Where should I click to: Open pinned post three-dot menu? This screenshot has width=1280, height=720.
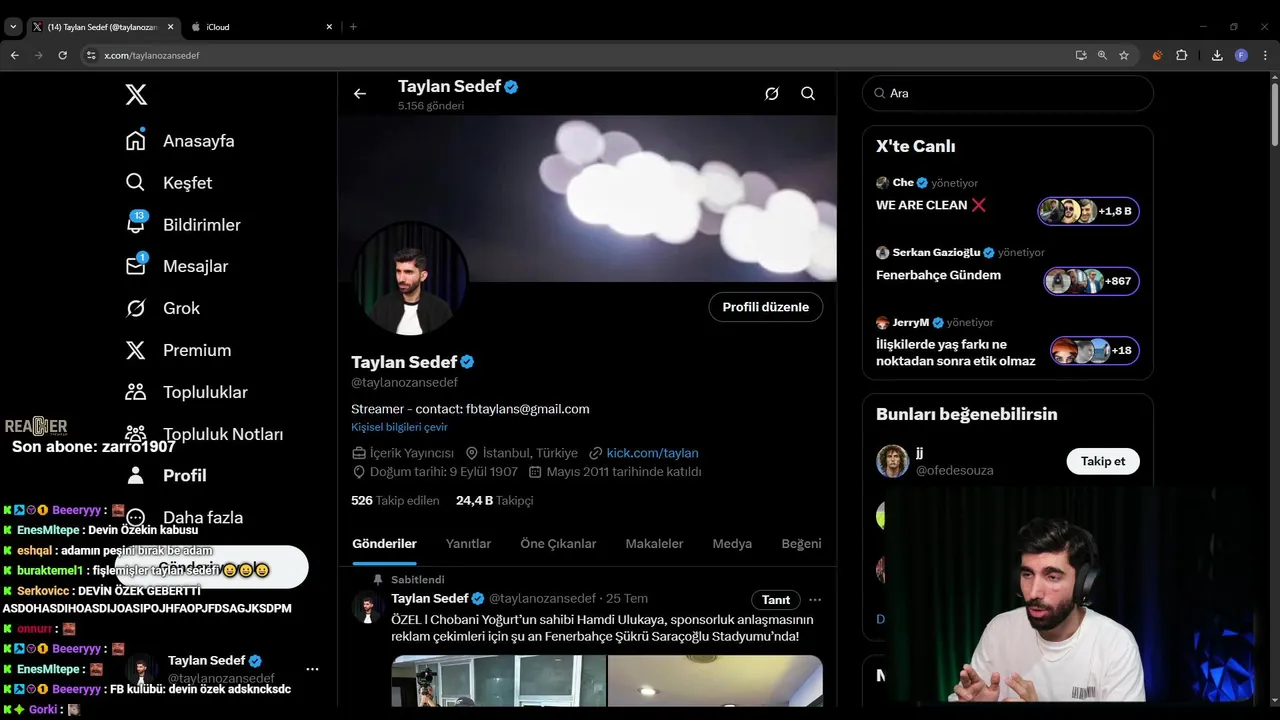click(x=815, y=600)
